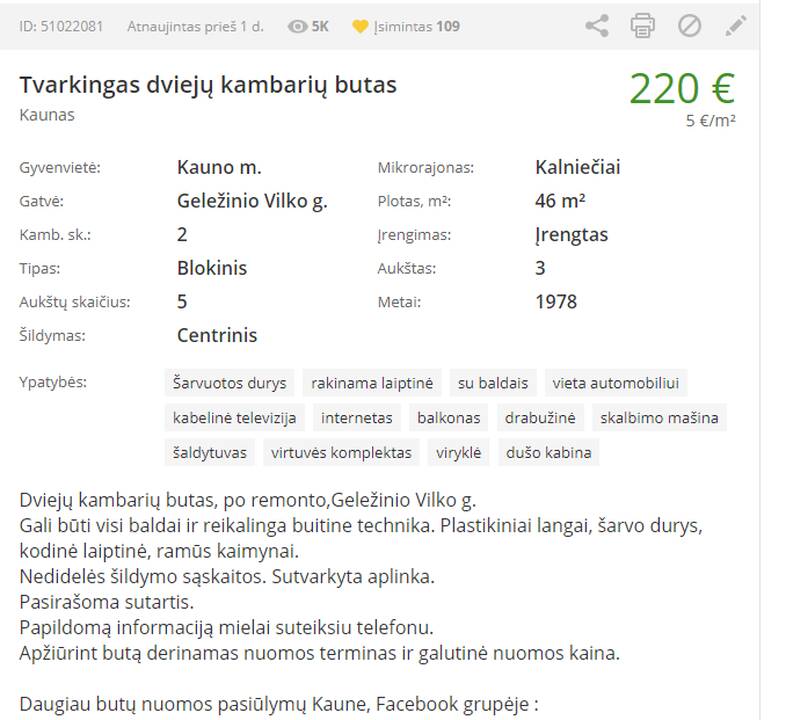Click the 'virtuvės komplektas' tag
This screenshot has width=786, height=720.
pos(341,453)
